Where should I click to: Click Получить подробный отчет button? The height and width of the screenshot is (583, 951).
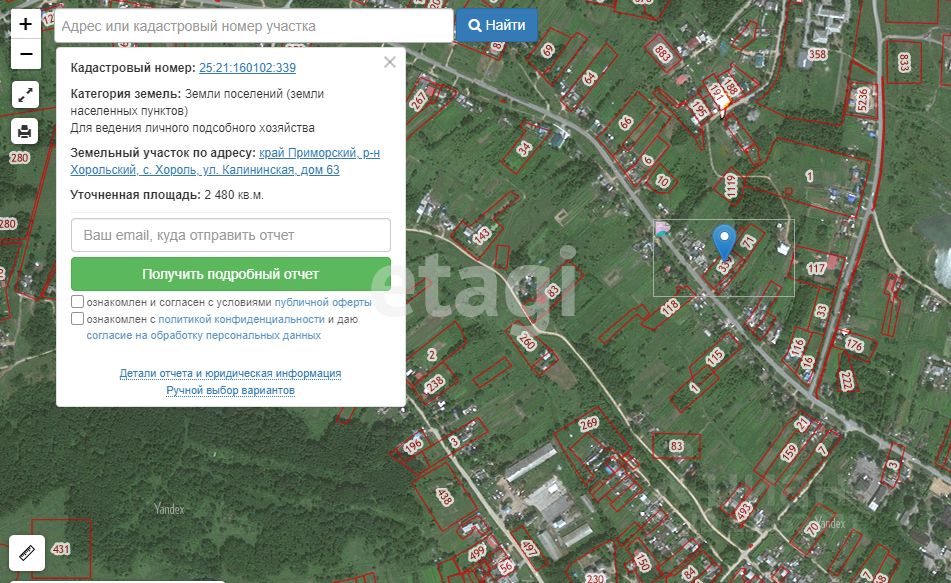230,274
